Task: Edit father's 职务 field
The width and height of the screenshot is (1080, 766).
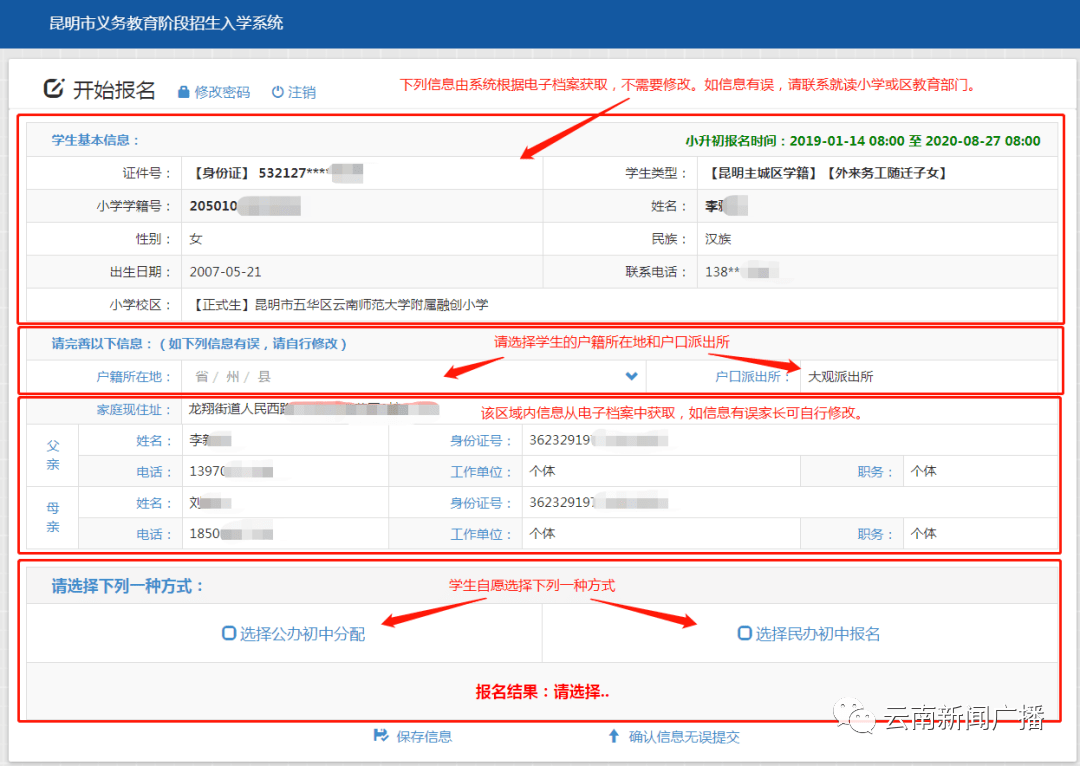Action: (x=980, y=472)
